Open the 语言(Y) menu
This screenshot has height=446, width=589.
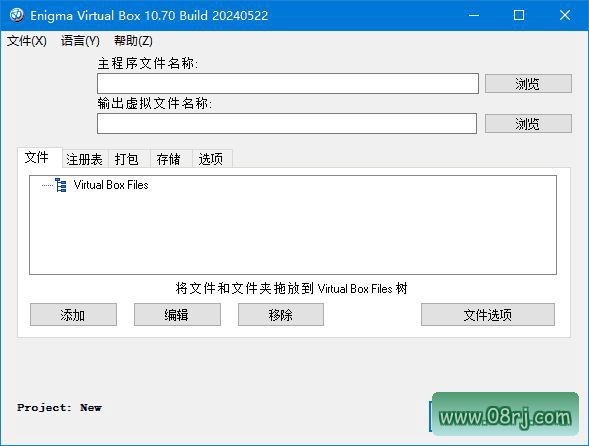point(80,41)
